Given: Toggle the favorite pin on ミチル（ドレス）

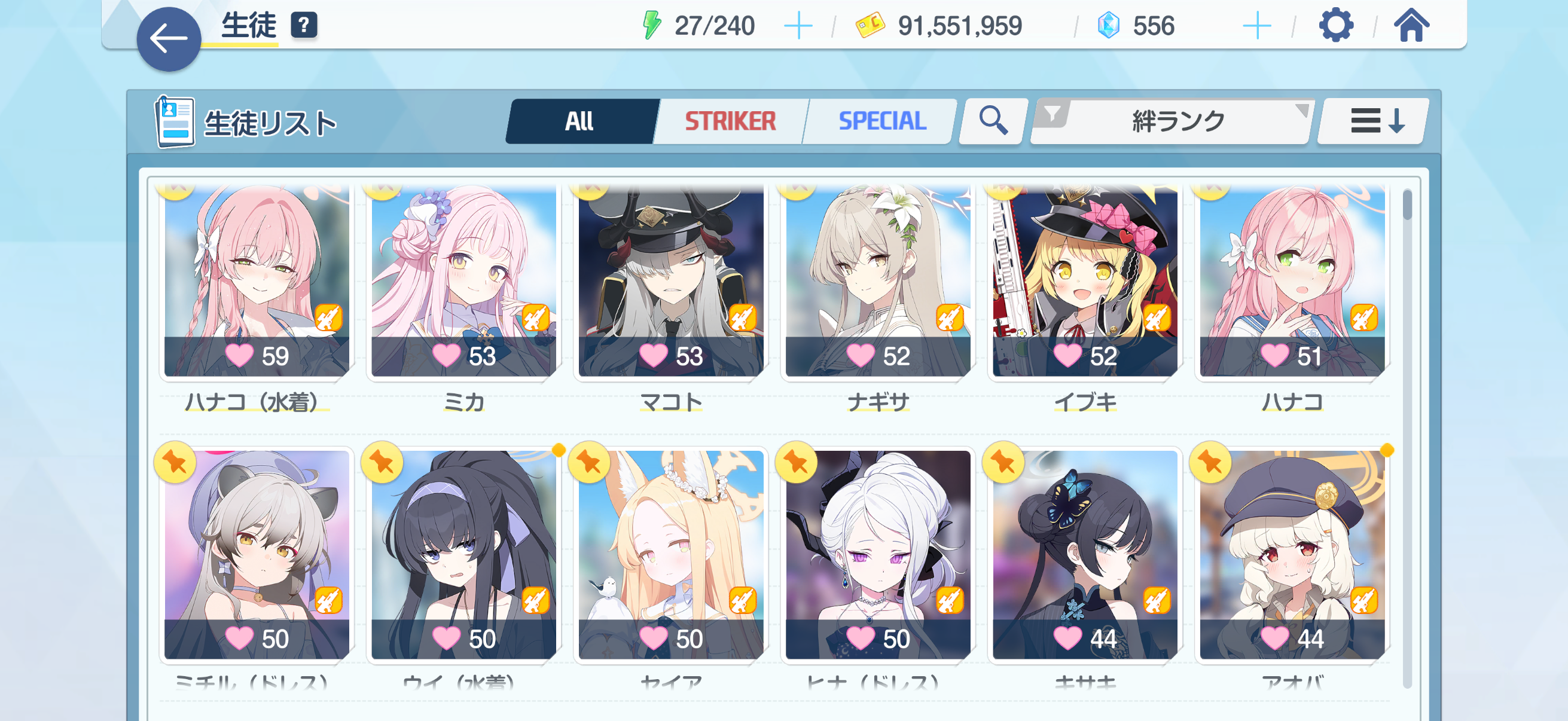Looking at the screenshot, I should pyautogui.click(x=175, y=462).
